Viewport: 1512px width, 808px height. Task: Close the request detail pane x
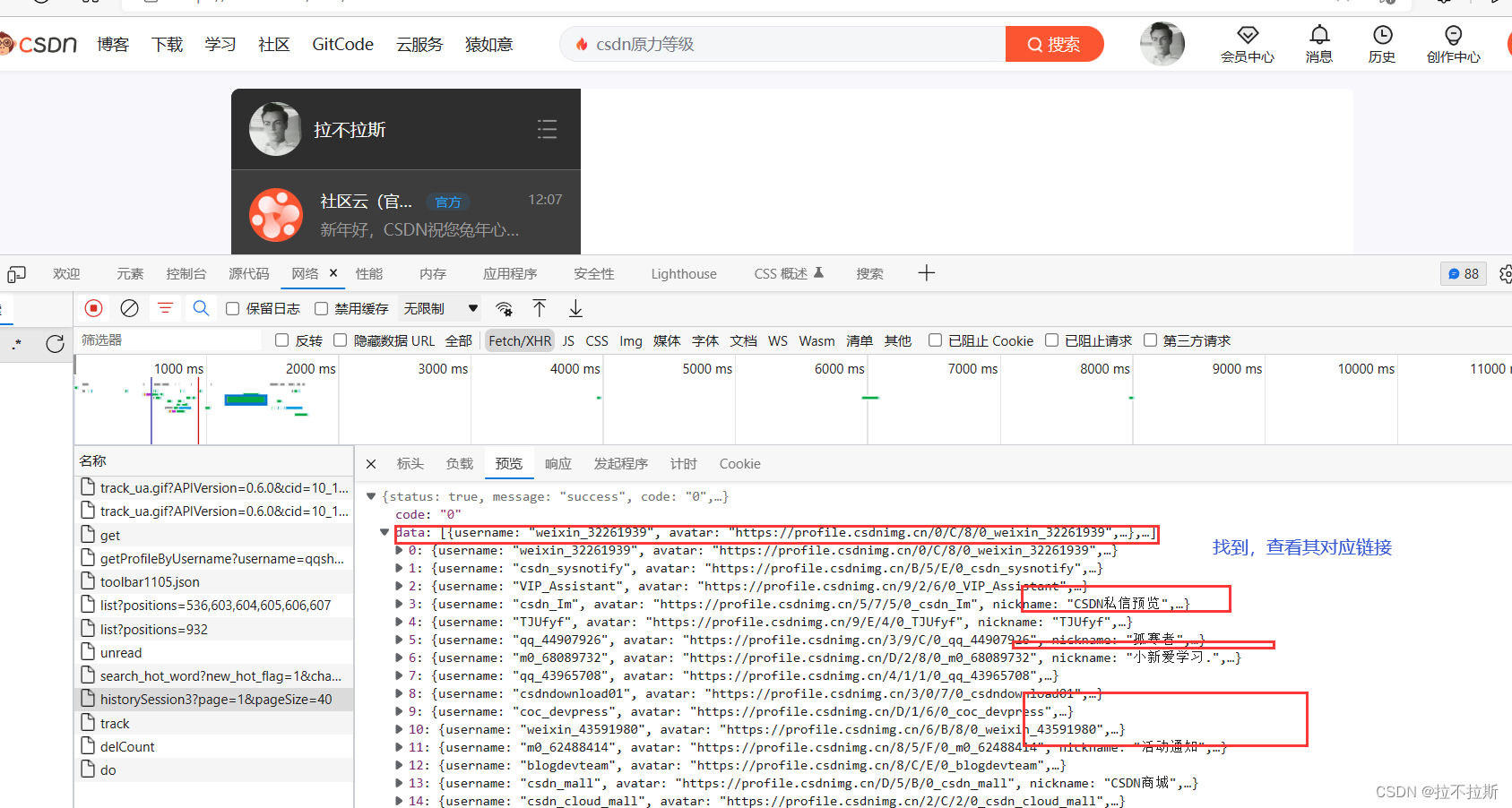[x=371, y=464]
